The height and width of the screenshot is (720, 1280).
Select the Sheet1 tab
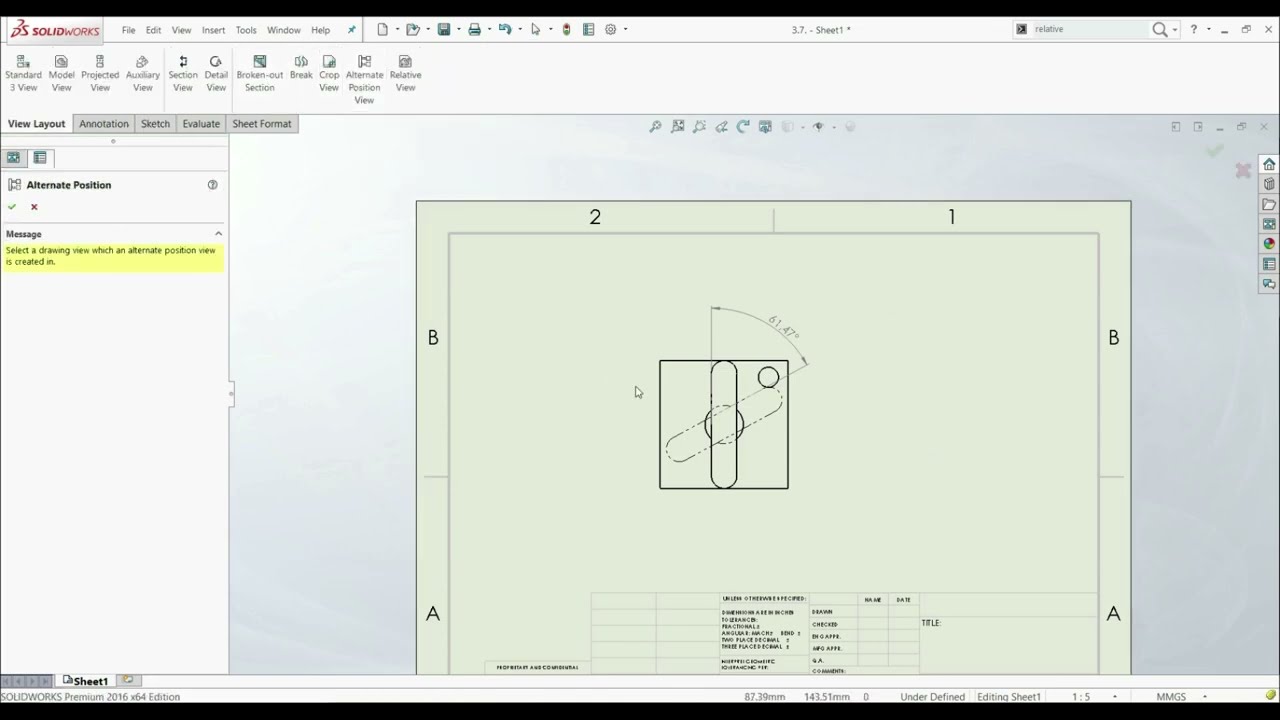[85, 681]
